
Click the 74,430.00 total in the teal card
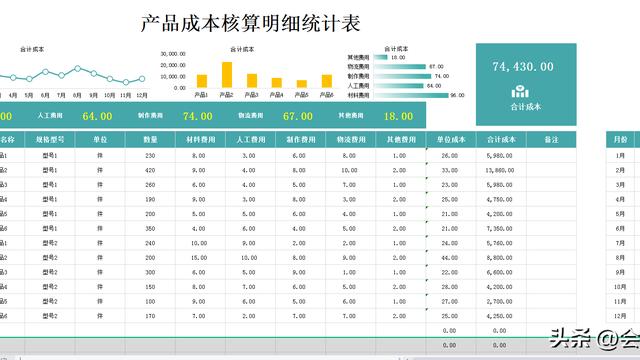523,67
